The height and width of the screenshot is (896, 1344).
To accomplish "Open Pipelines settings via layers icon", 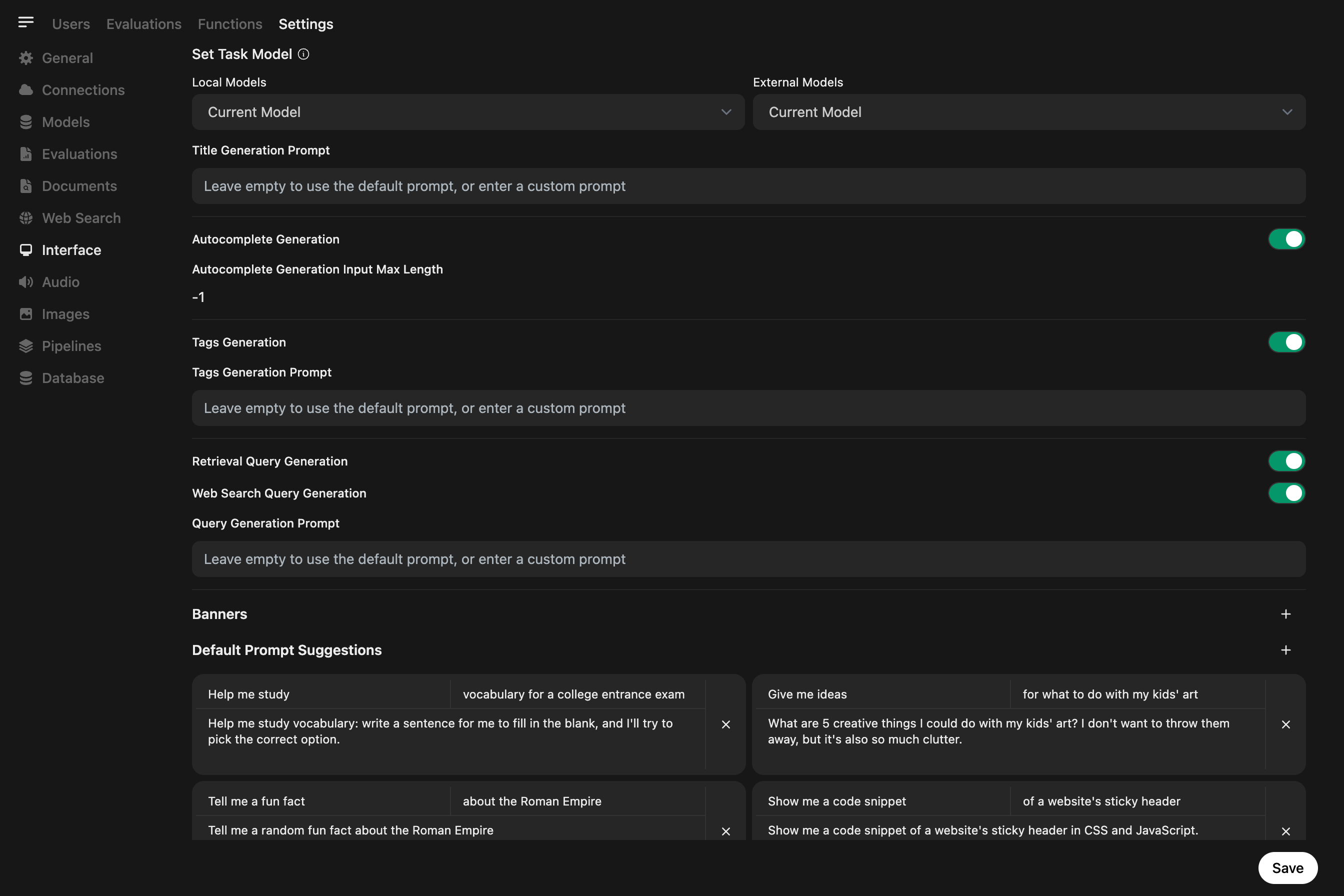I will click(x=25, y=345).
